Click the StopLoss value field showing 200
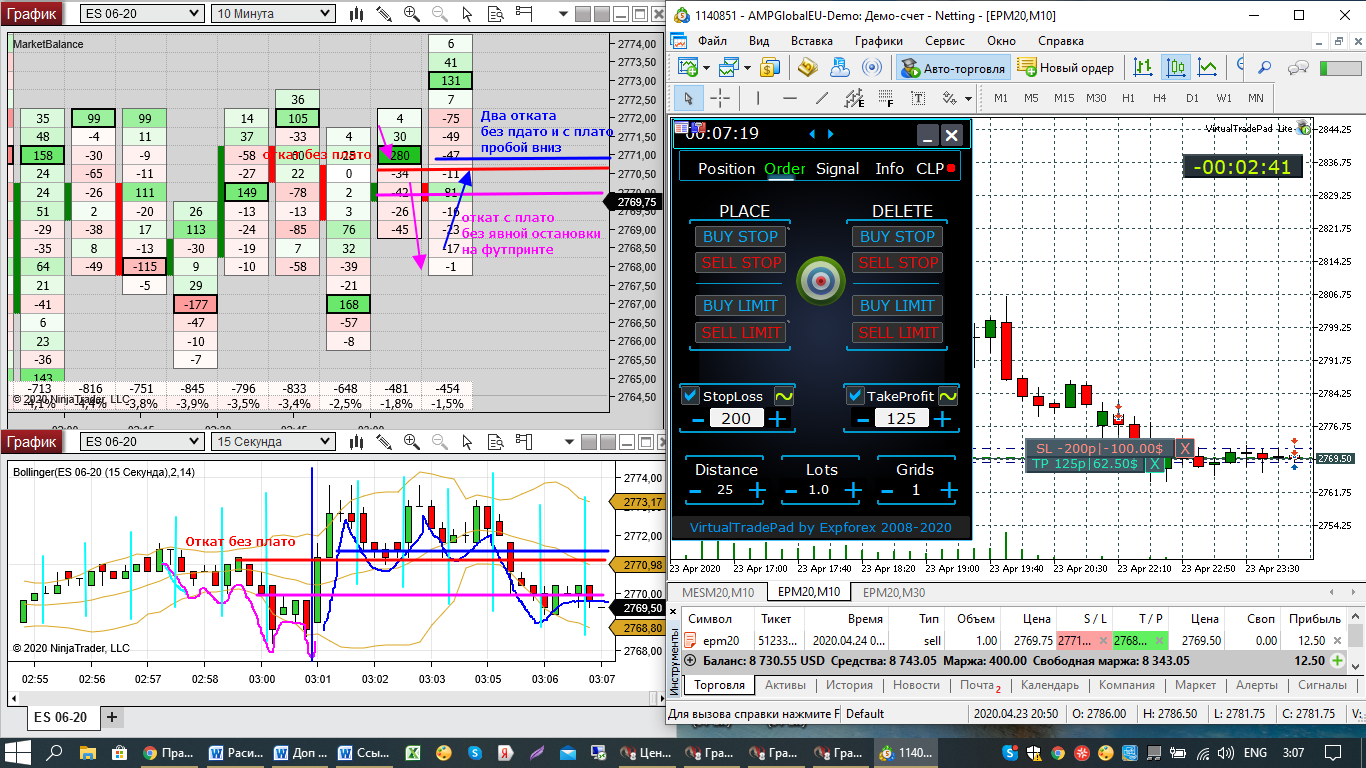Screen dimensions: 1366x768 point(736,419)
